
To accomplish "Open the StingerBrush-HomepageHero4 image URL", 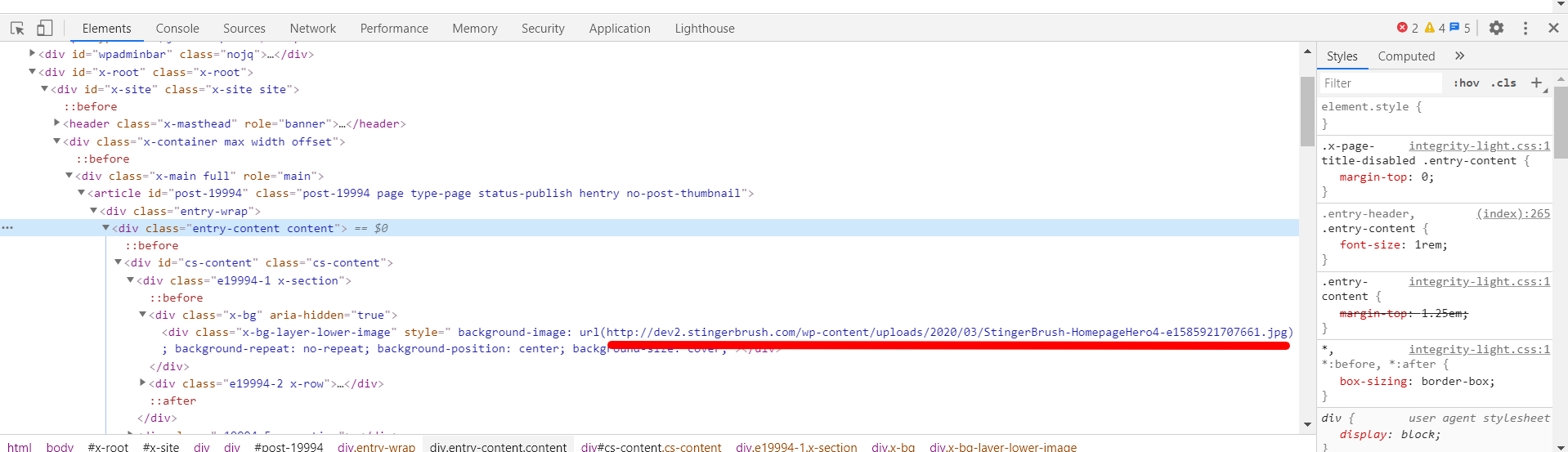I will click(947, 332).
